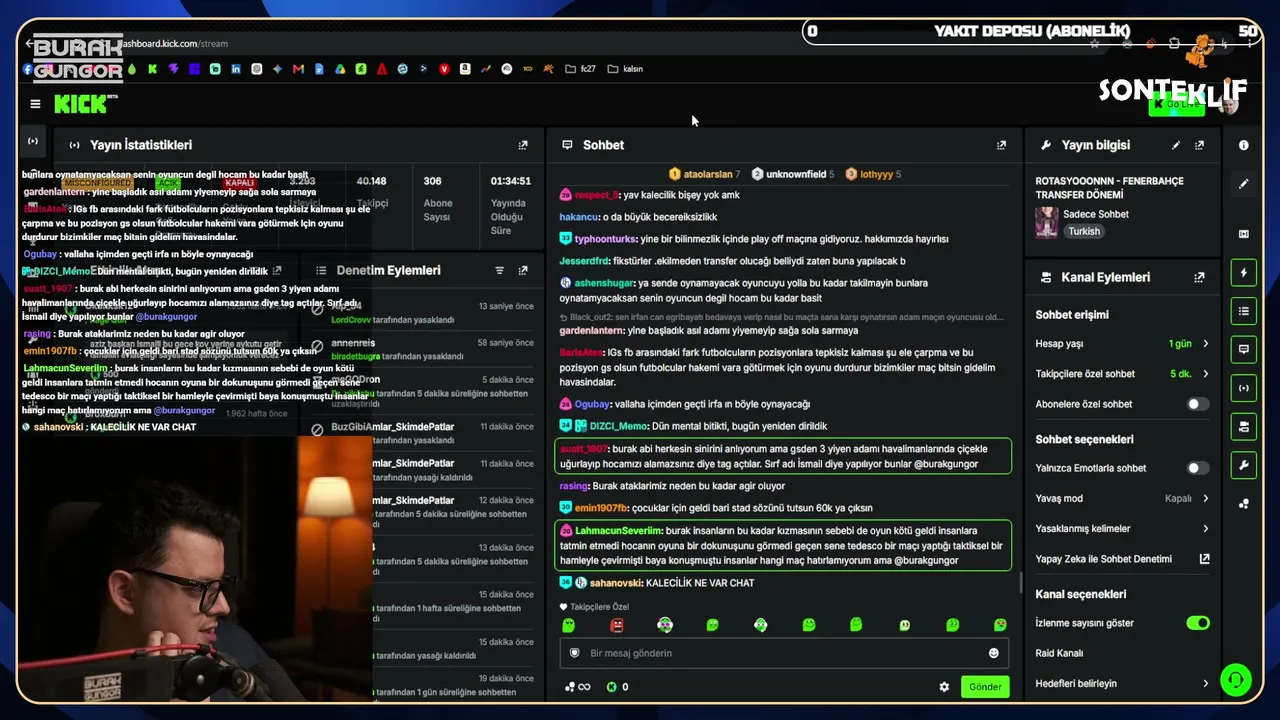Toggle Yalnızca Emotlarla sohbet switch

[1197, 468]
